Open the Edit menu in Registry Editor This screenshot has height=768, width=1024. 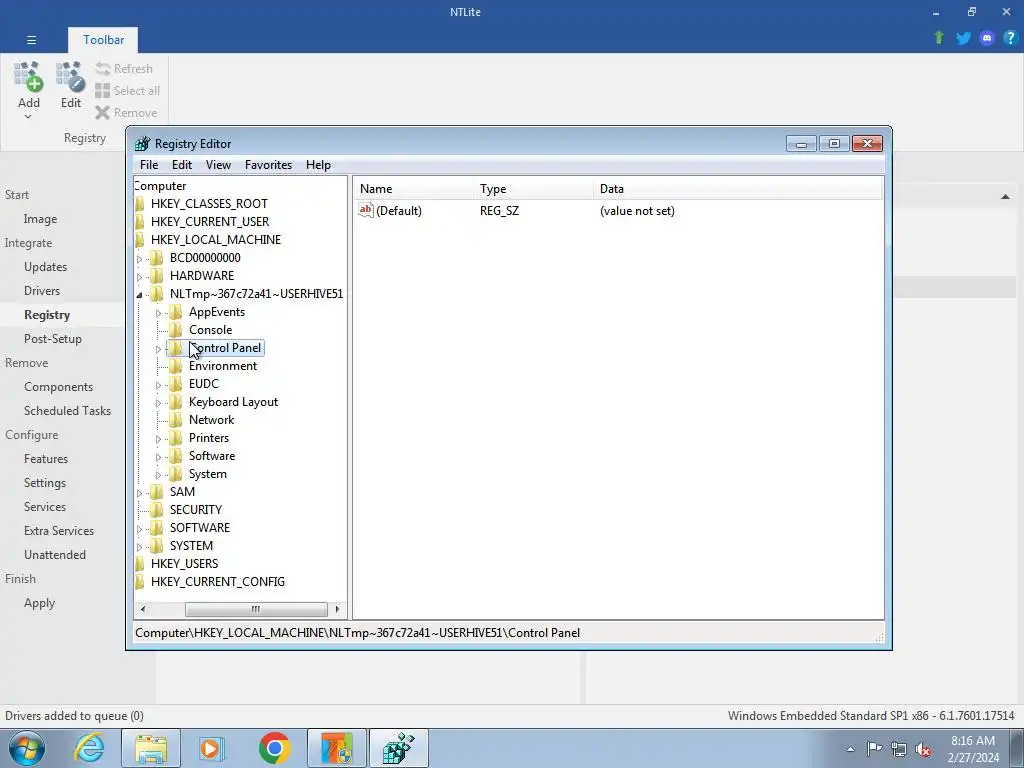point(182,165)
